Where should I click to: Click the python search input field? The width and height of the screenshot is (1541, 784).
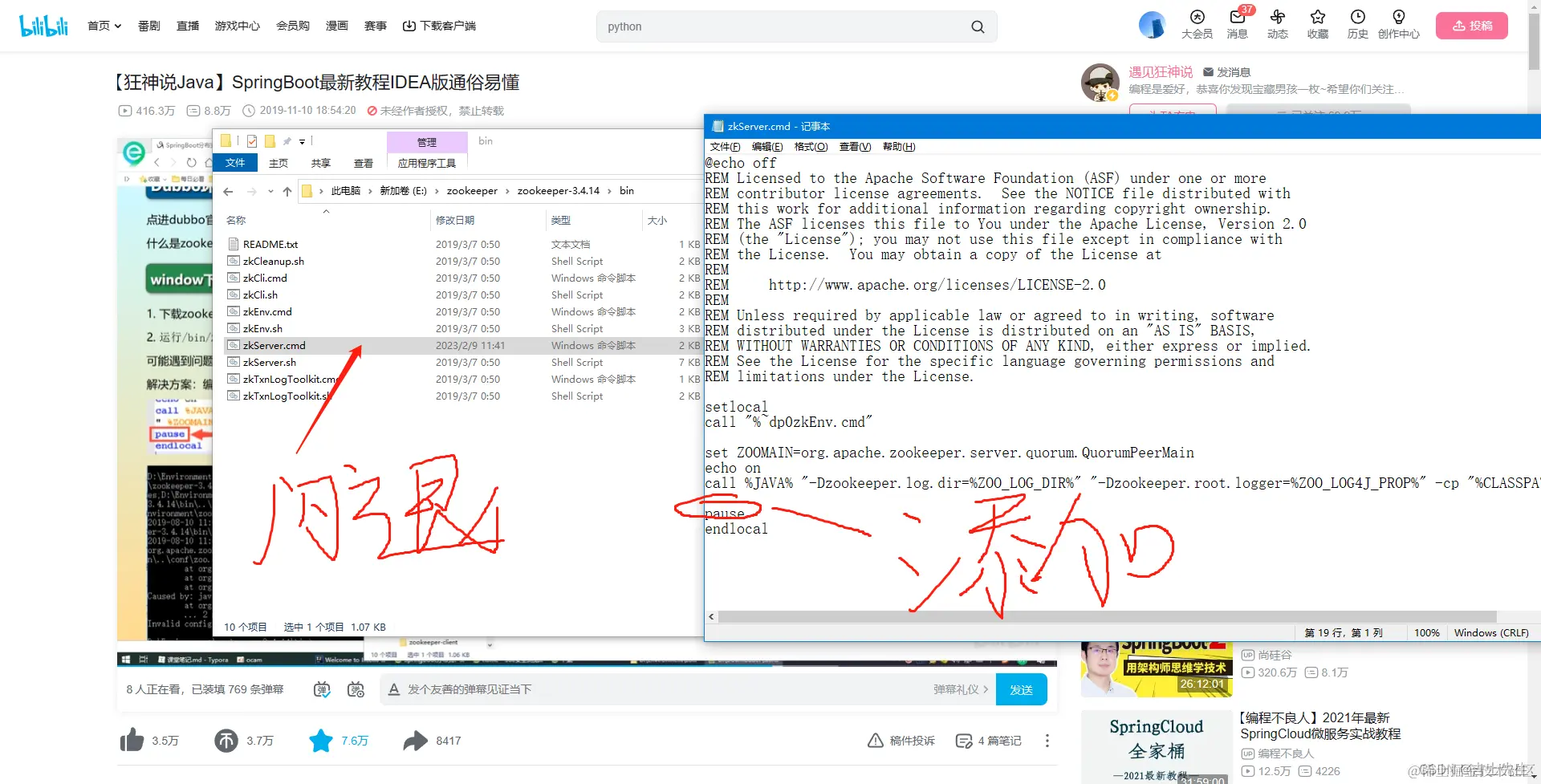pos(783,26)
